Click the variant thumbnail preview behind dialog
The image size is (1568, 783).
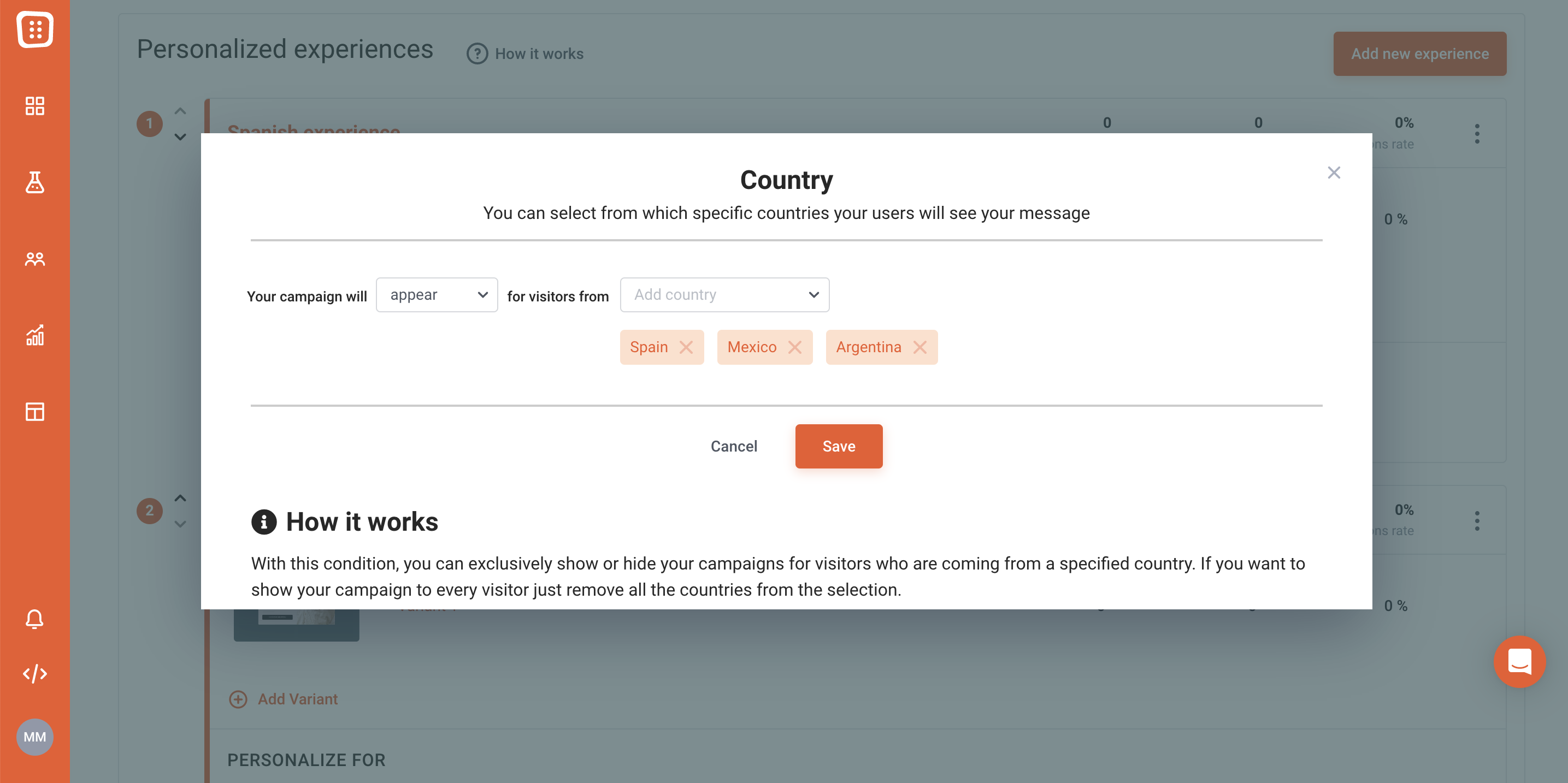click(x=297, y=625)
